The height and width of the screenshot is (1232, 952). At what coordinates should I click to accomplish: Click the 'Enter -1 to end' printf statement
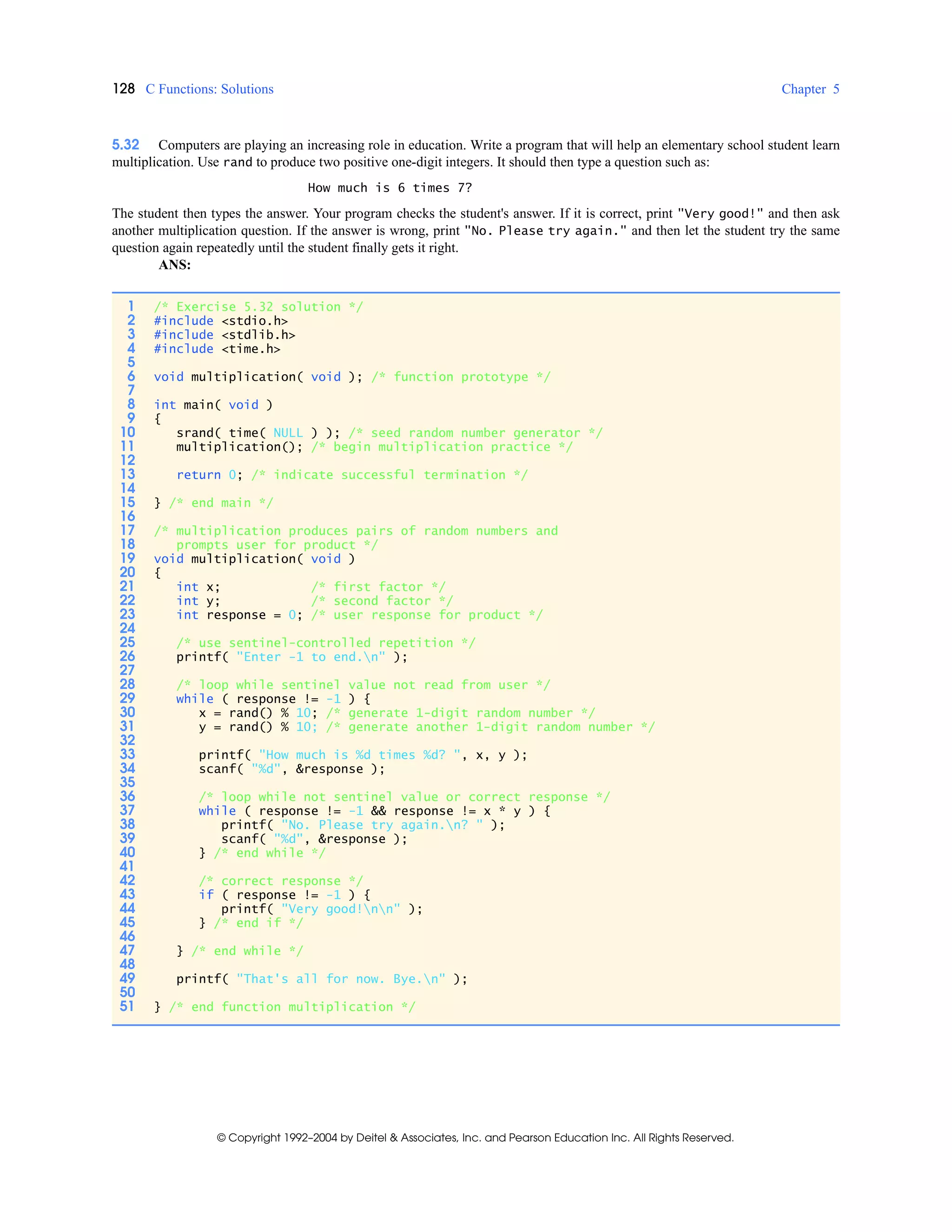tap(291, 657)
